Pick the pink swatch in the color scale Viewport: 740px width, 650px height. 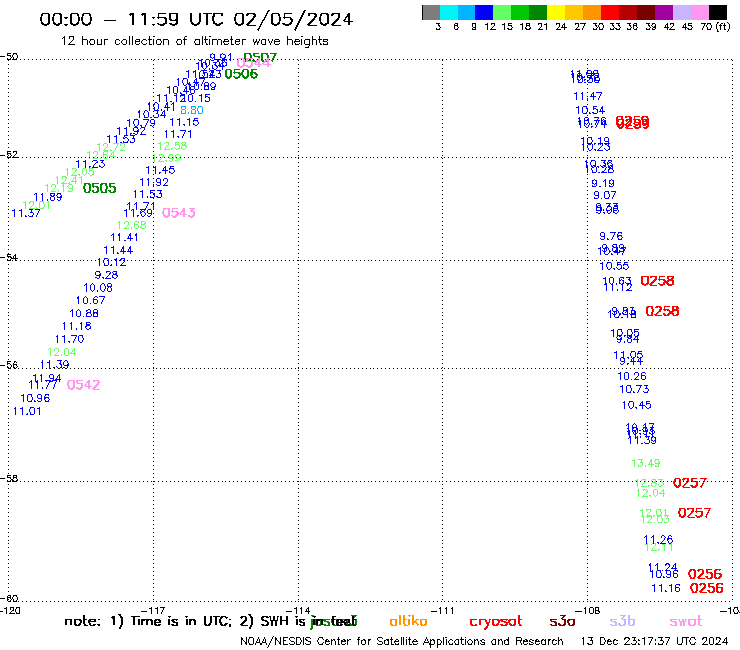(x=700, y=12)
